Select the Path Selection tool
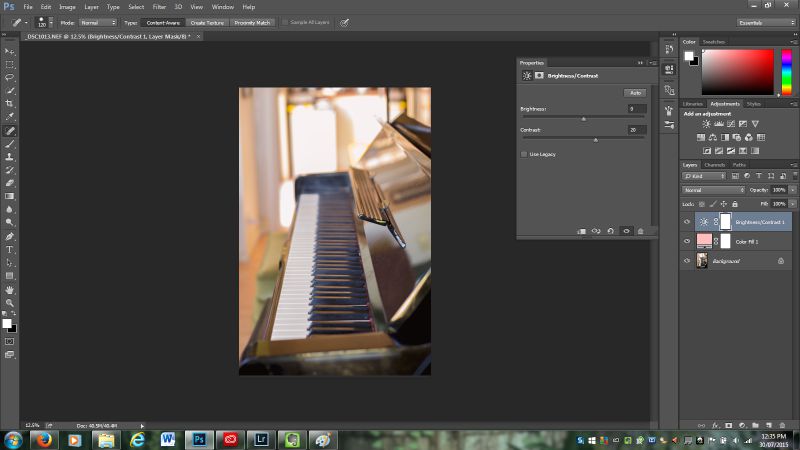The image size is (800, 450). click(x=10, y=263)
